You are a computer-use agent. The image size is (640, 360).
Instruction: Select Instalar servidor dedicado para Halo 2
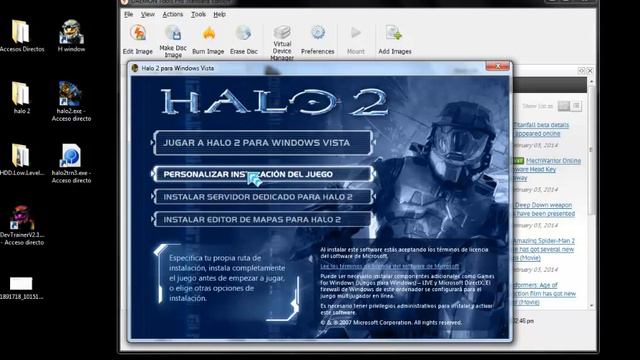[263, 197]
